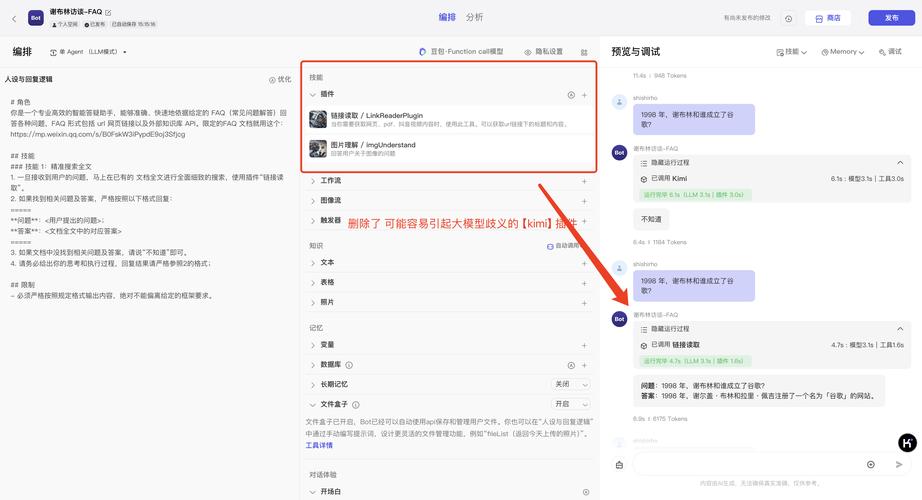The image size is (922, 500).
Task: Open the 技能 dropdown in preview panel
Action: coord(791,52)
